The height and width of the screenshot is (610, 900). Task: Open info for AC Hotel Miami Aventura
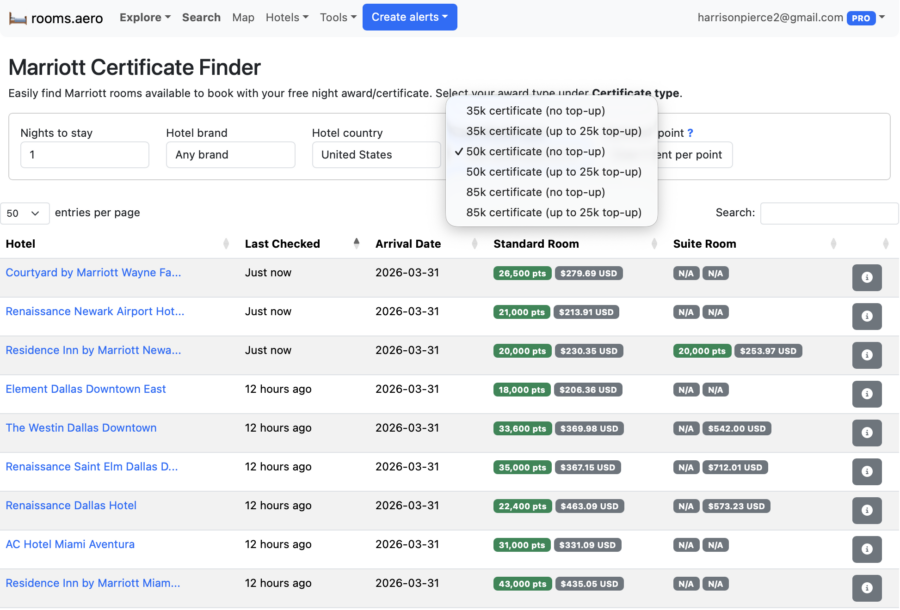pos(867,549)
